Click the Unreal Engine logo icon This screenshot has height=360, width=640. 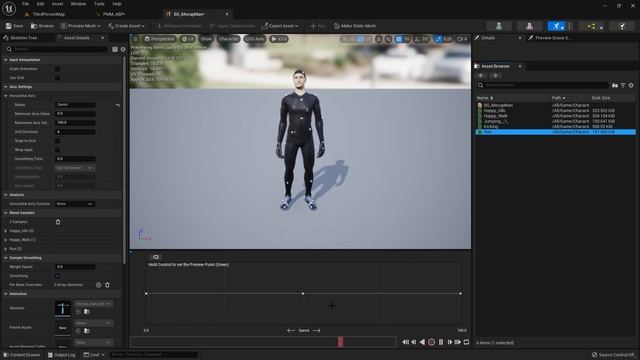9,8
